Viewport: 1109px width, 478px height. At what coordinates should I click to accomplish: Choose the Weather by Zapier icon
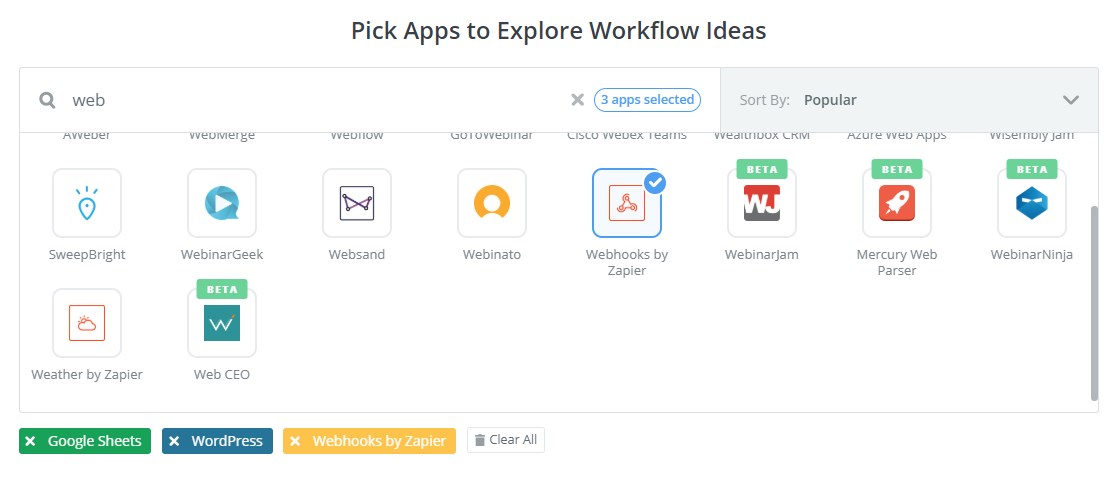point(87,323)
